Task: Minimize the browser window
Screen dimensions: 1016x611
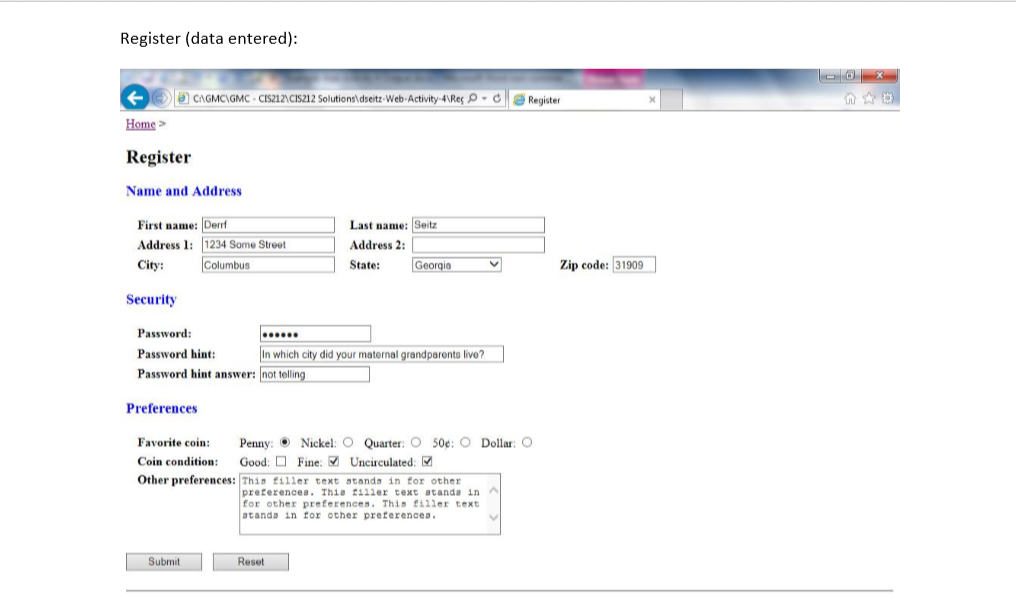Action: pyautogui.click(x=830, y=76)
